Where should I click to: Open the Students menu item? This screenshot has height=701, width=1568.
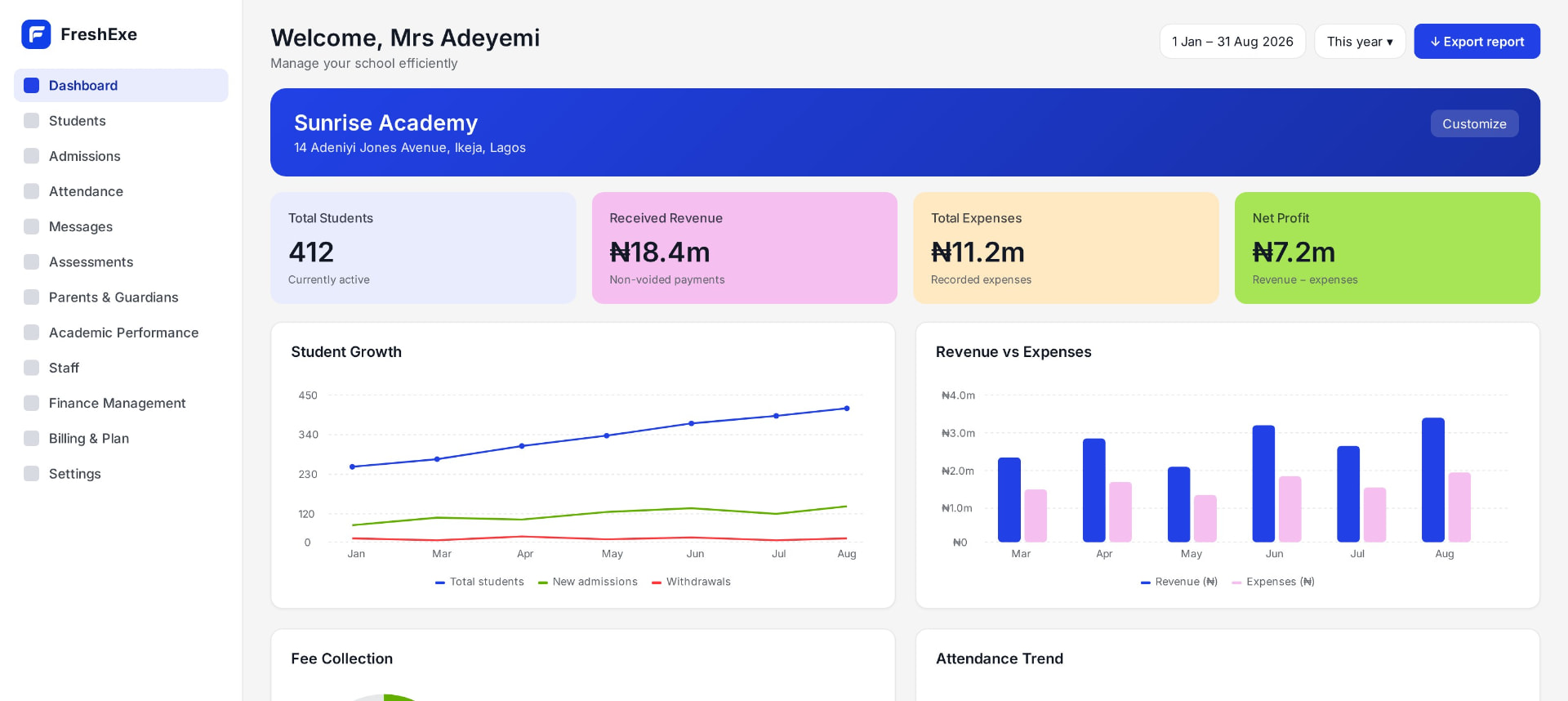pos(121,121)
